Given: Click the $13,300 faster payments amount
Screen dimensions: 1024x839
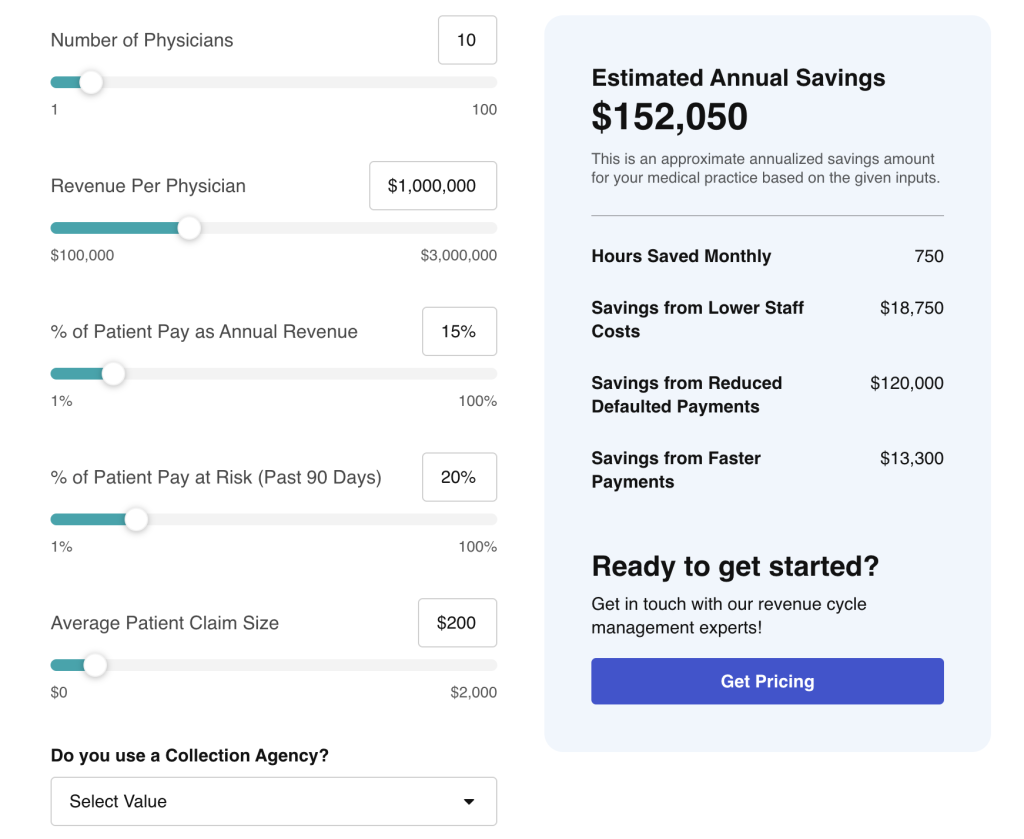Looking at the screenshot, I should (911, 458).
